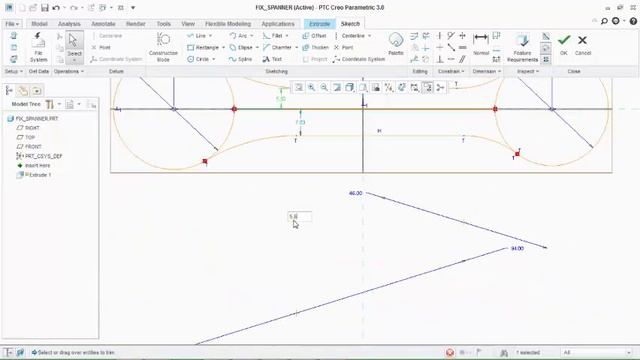640x360 pixels.
Task: Select PRT_CSYS_DEF in model tree
Action: coord(39,156)
